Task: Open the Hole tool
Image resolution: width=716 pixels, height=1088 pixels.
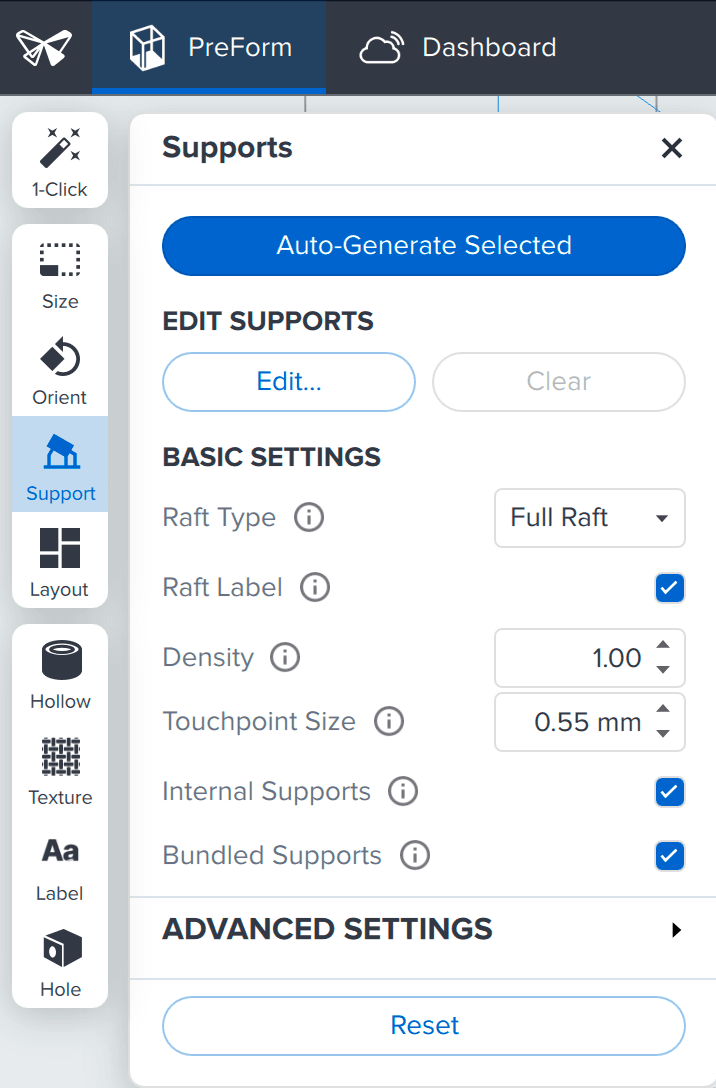Action: click(x=59, y=961)
